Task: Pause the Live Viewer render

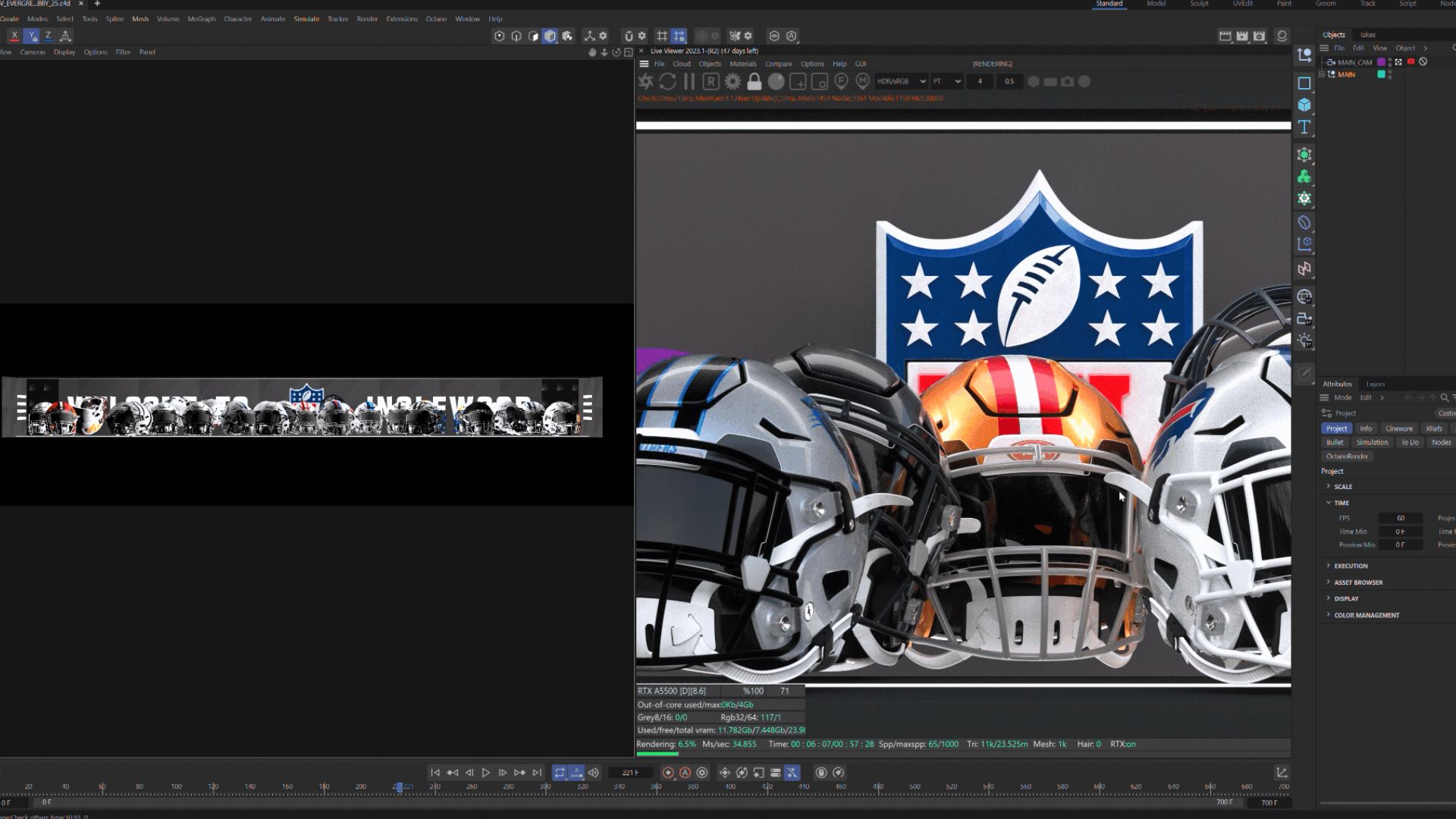Action: (x=689, y=81)
